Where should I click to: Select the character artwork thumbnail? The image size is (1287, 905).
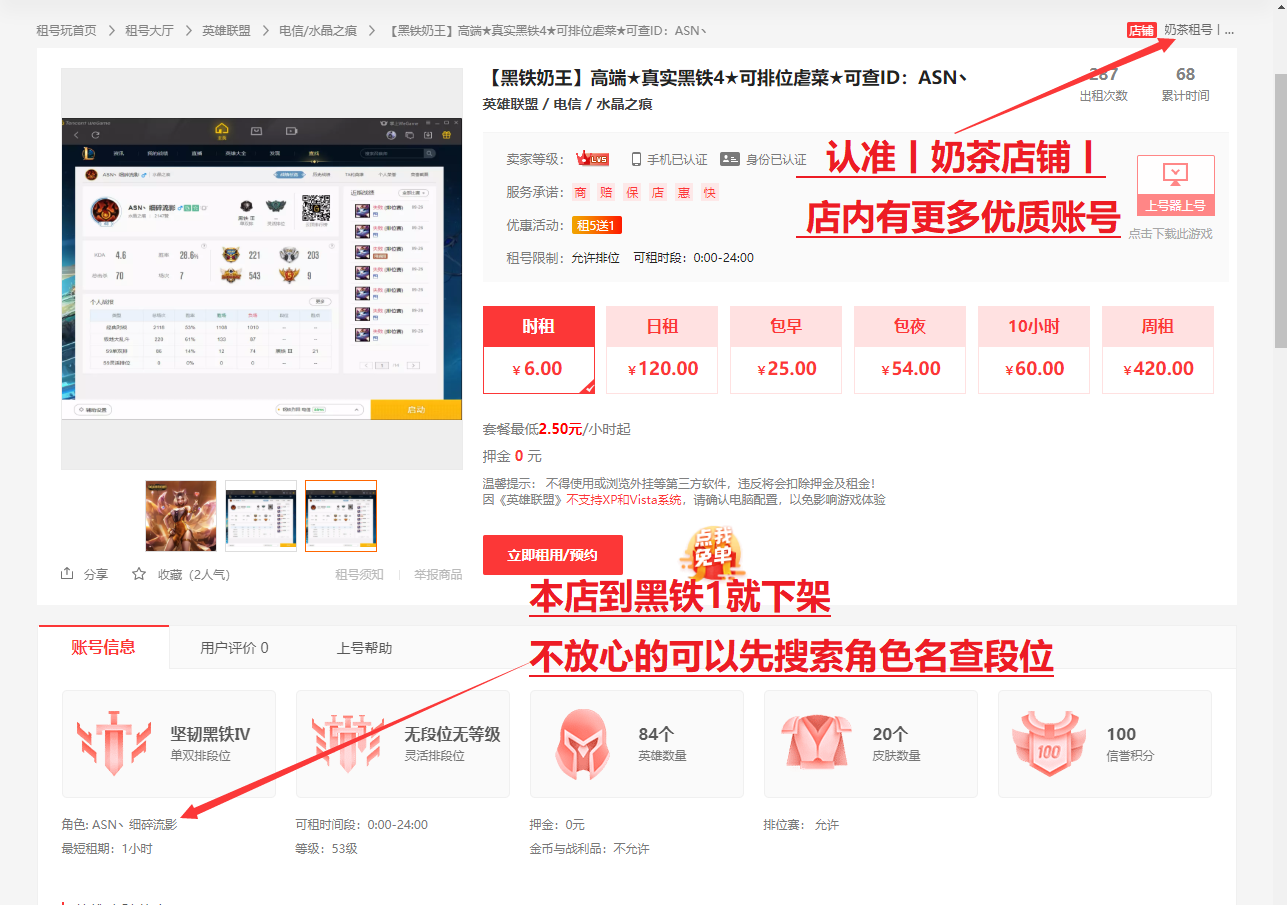pos(181,516)
